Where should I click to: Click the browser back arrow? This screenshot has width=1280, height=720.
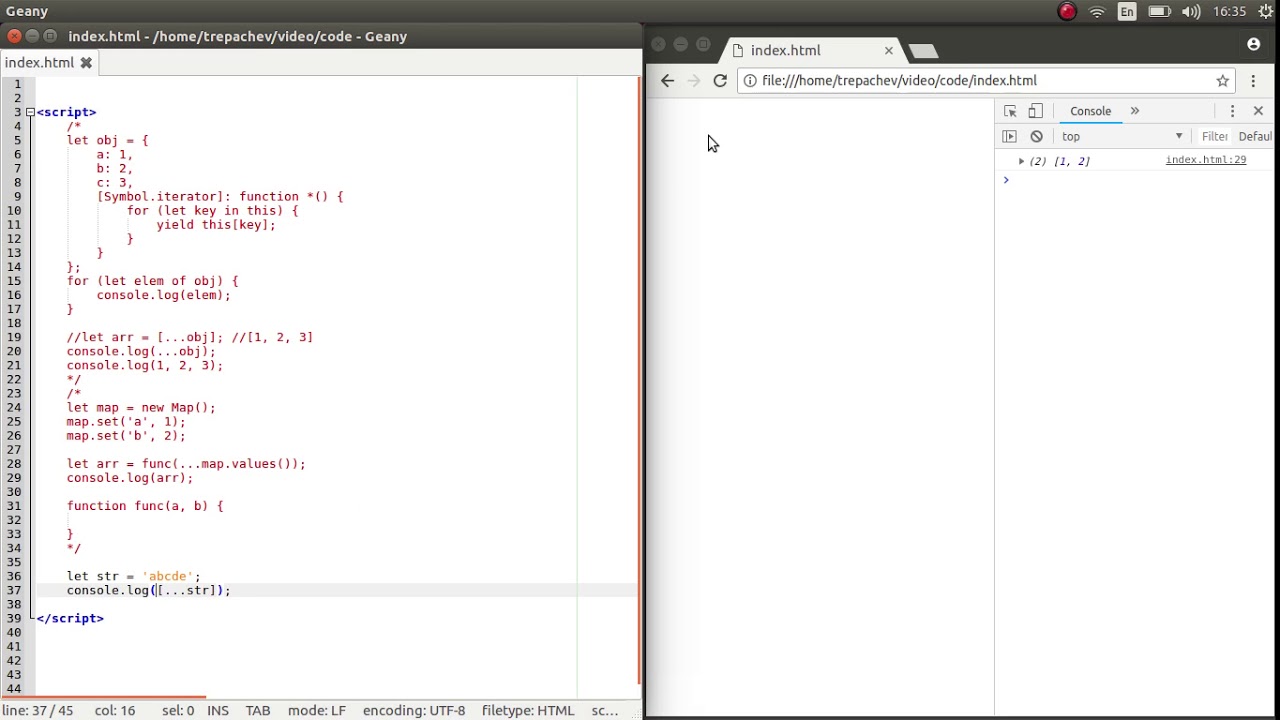coord(668,81)
